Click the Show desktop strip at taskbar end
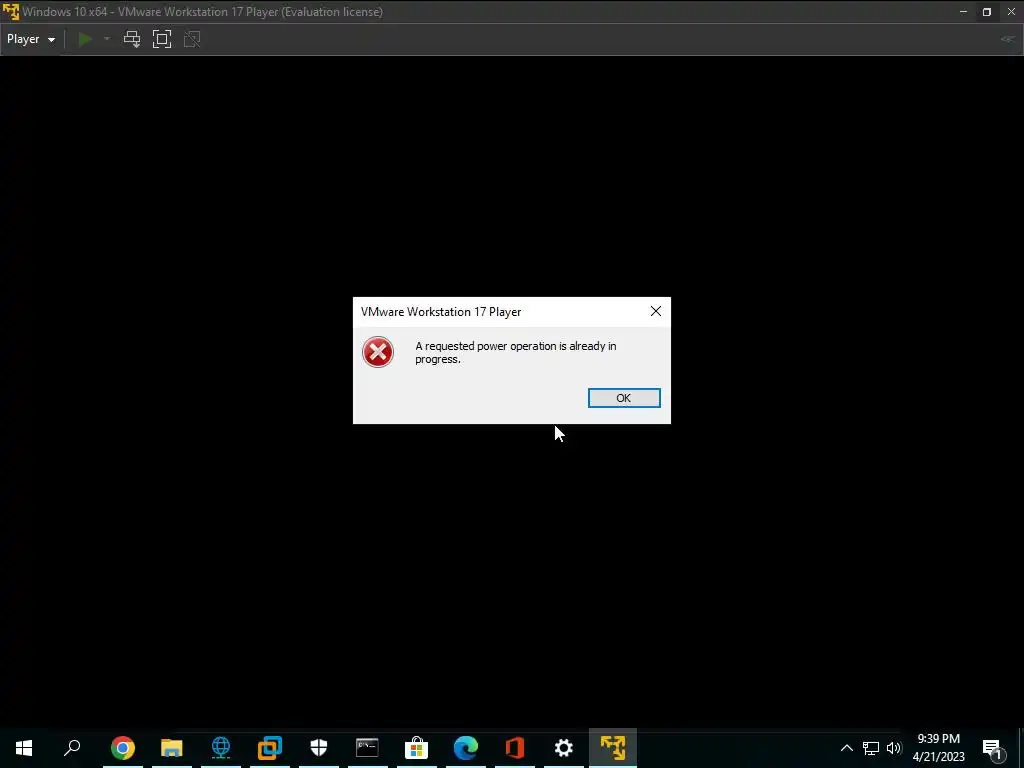1024x768 pixels. (1021, 748)
